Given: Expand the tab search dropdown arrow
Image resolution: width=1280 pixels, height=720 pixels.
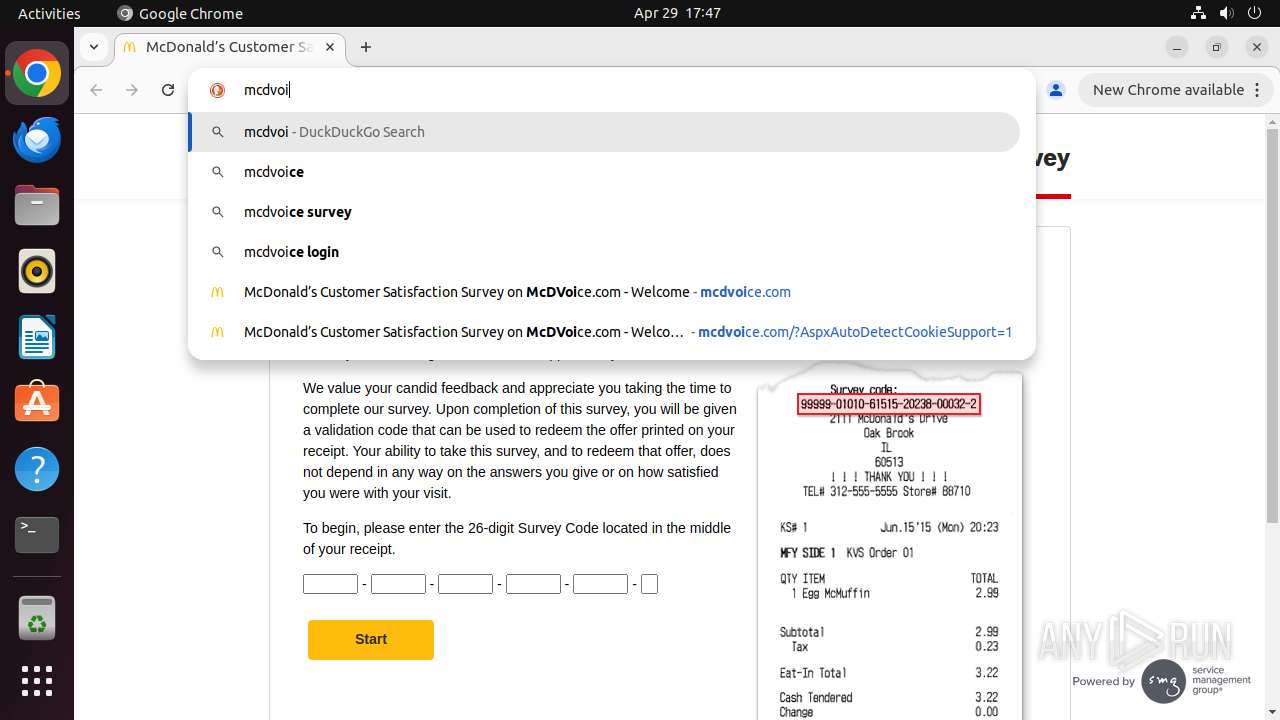Looking at the screenshot, I should (93, 47).
